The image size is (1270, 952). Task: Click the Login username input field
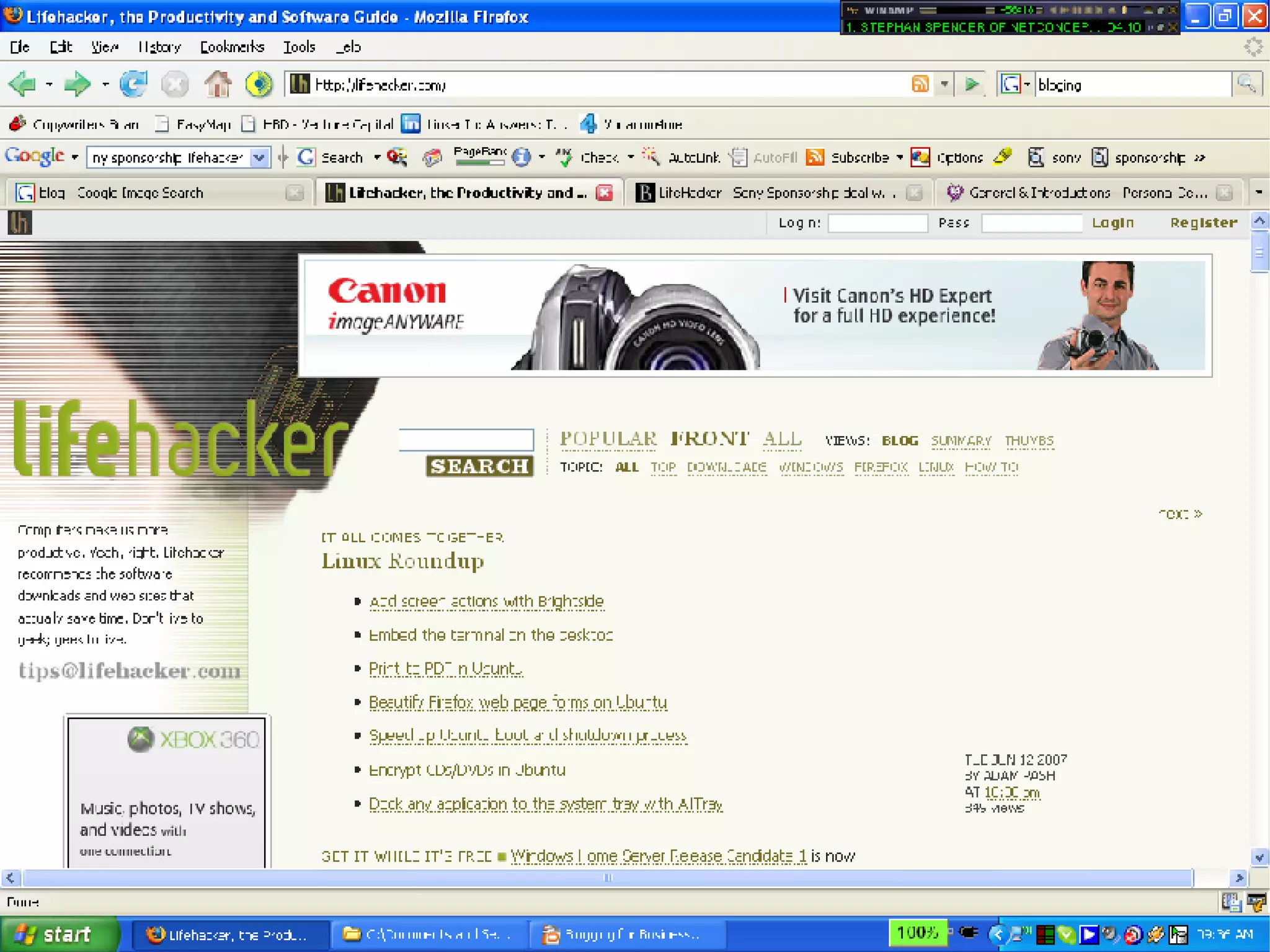(x=877, y=223)
